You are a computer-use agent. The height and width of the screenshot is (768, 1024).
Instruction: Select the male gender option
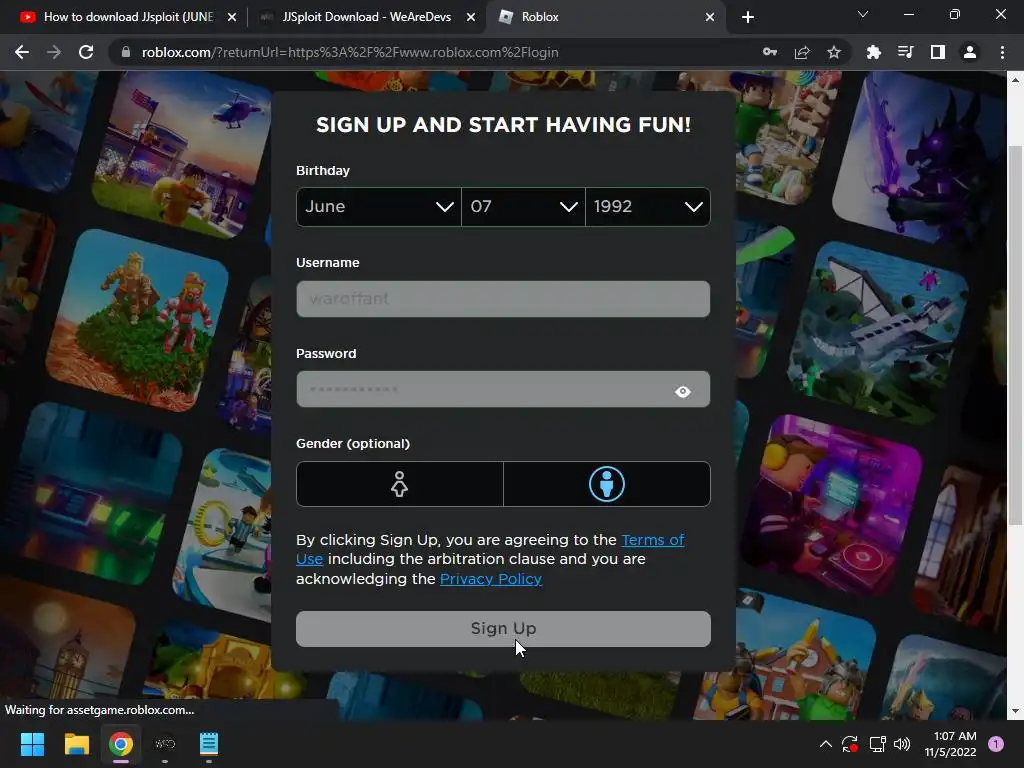[607, 484]
